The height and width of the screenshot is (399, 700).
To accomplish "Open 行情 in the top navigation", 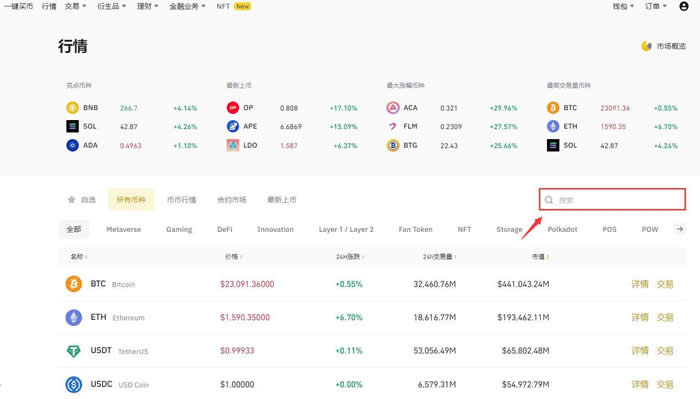I will point(49,6).
